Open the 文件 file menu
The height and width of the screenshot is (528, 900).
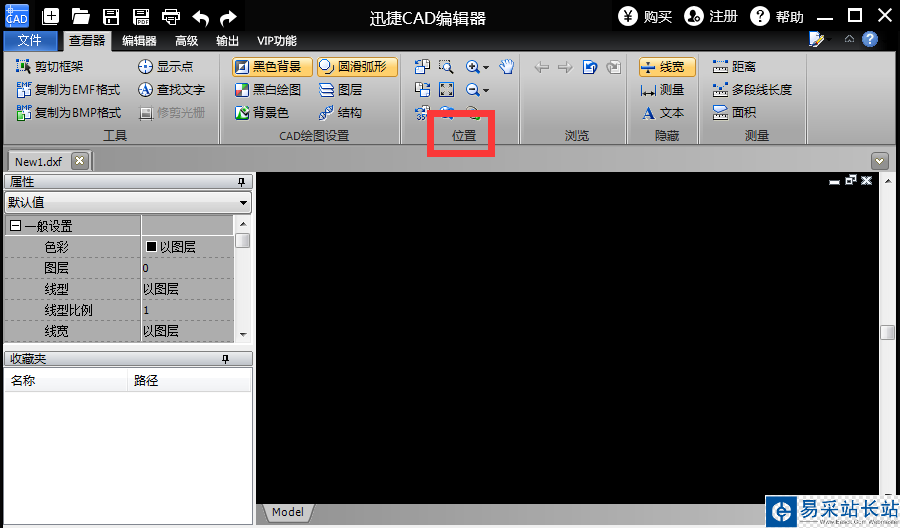click(30, 40)
